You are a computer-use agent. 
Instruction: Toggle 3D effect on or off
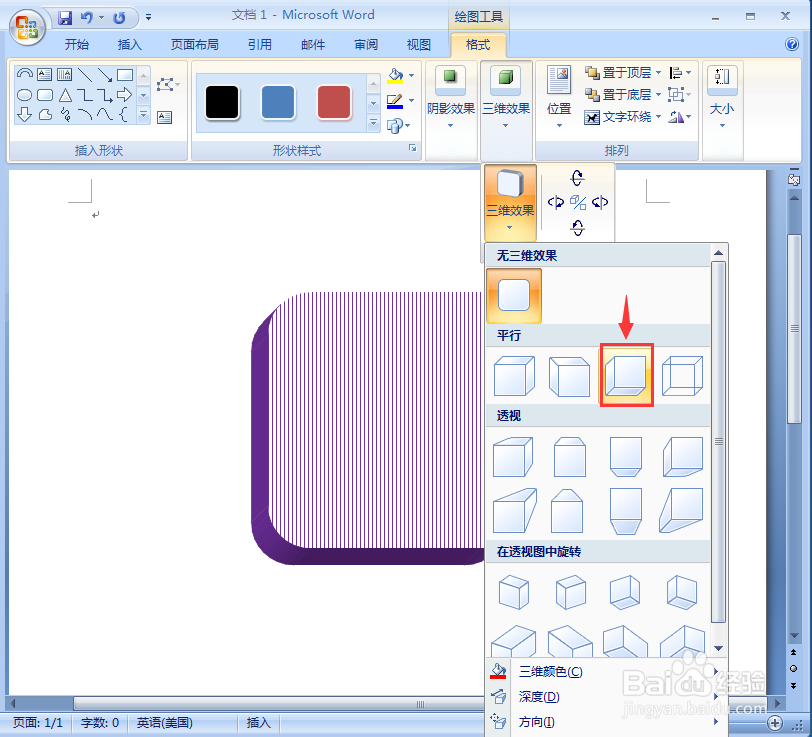578,203
